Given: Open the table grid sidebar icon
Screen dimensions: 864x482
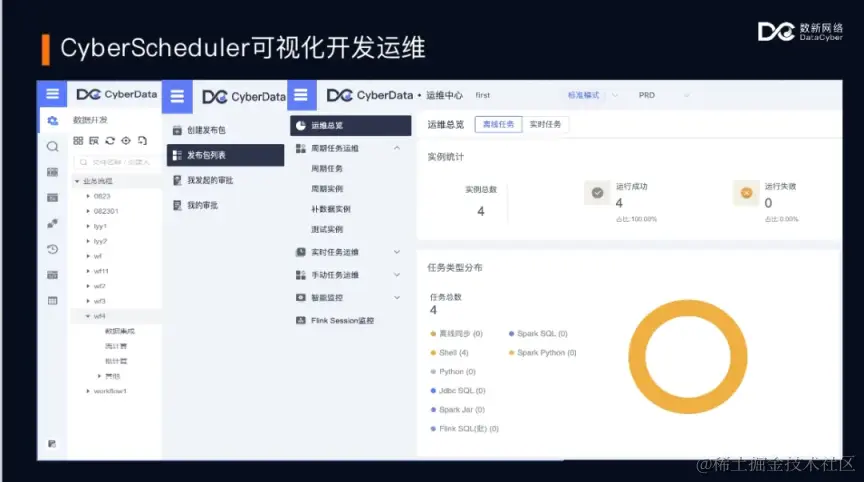Looking at the screenshot, I should (x=52, y=301).
